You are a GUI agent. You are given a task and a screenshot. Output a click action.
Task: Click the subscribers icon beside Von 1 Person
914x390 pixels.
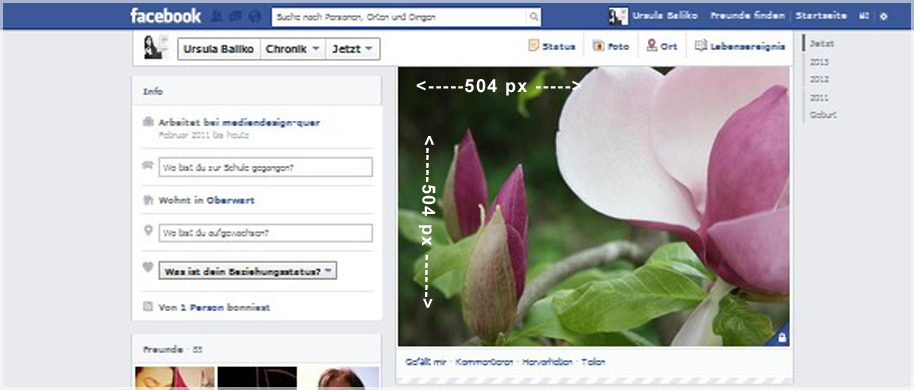148,307
